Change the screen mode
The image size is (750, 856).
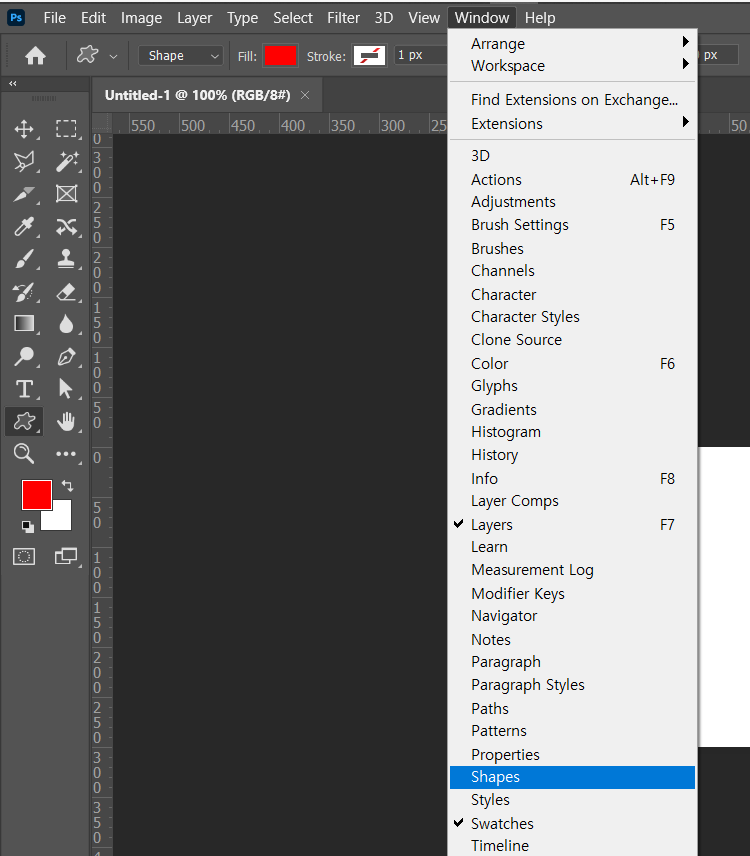click(66, 556)
